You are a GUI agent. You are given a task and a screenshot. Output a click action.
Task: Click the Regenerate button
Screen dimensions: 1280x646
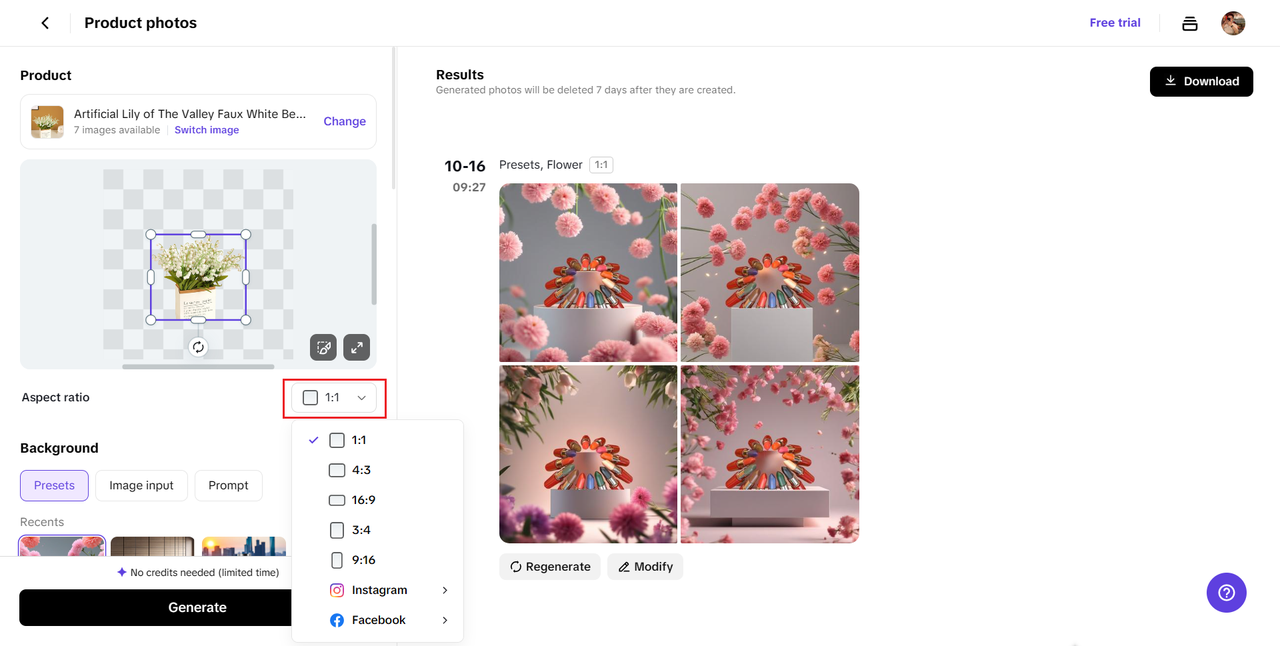click(x=550, y=567)
